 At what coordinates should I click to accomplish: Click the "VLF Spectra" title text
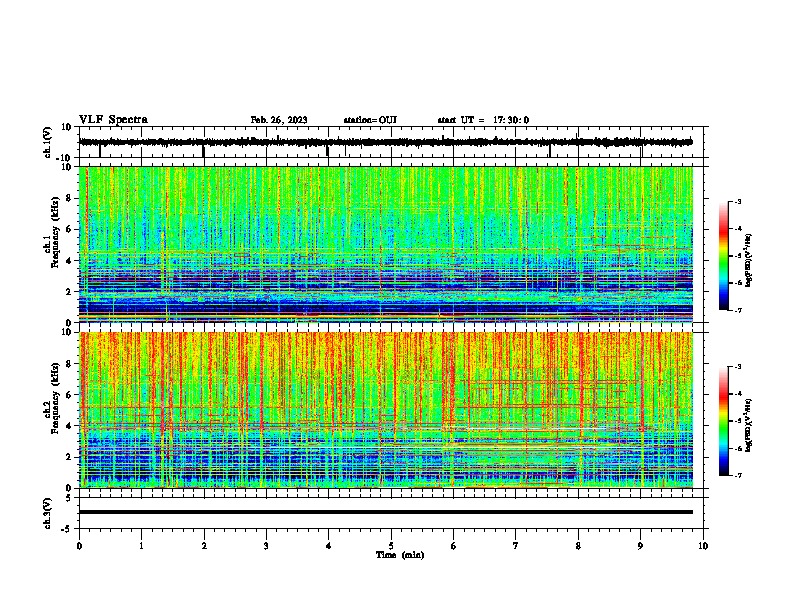pyautogui.click(x=113, y=120)
